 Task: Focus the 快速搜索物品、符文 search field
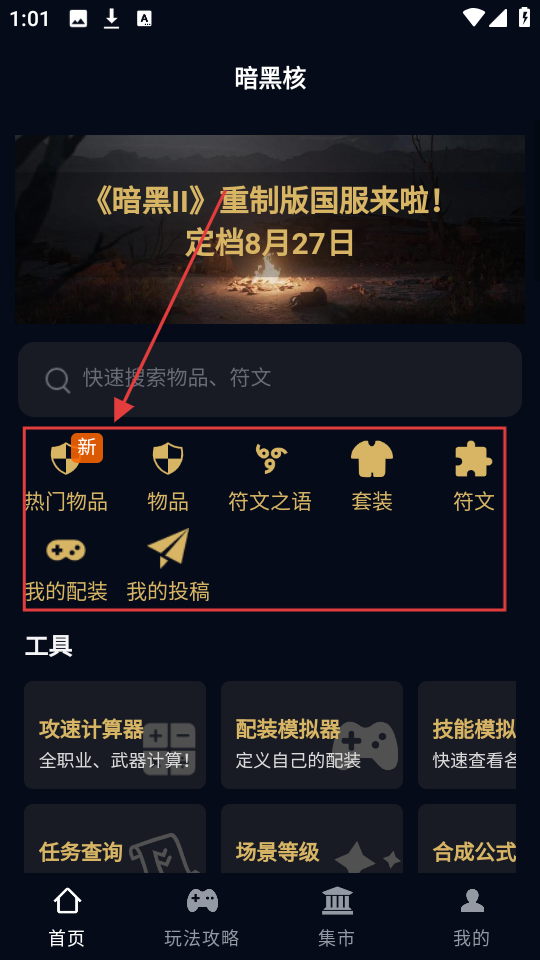click(270, 380)
